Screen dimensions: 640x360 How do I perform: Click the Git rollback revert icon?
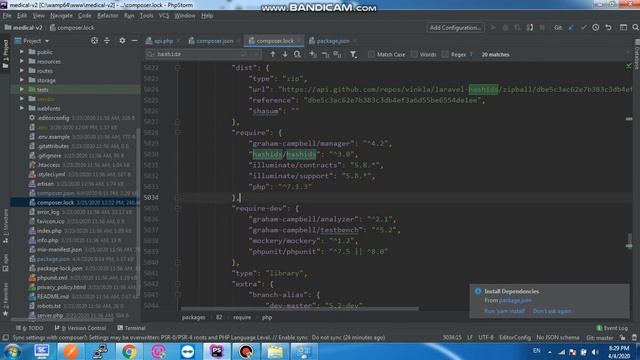point(609,28)
